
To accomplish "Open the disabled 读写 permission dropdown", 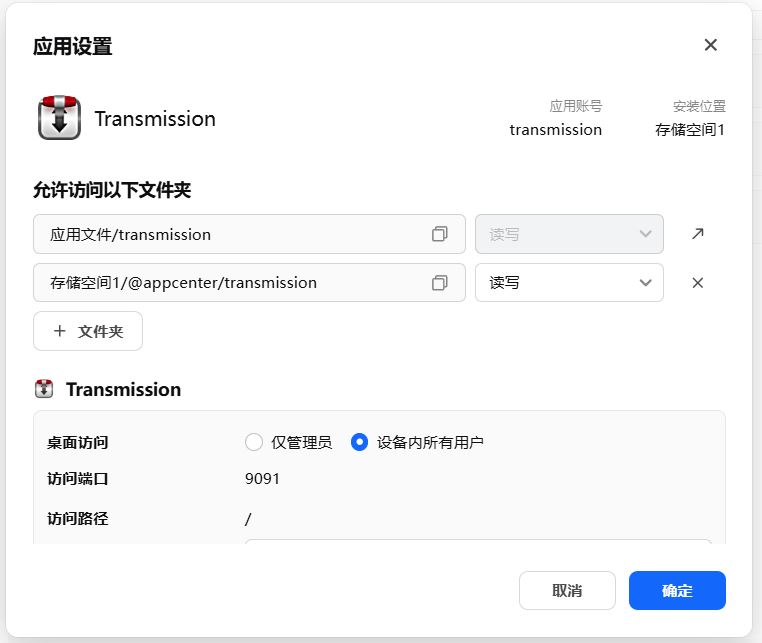I will point(569,234).
